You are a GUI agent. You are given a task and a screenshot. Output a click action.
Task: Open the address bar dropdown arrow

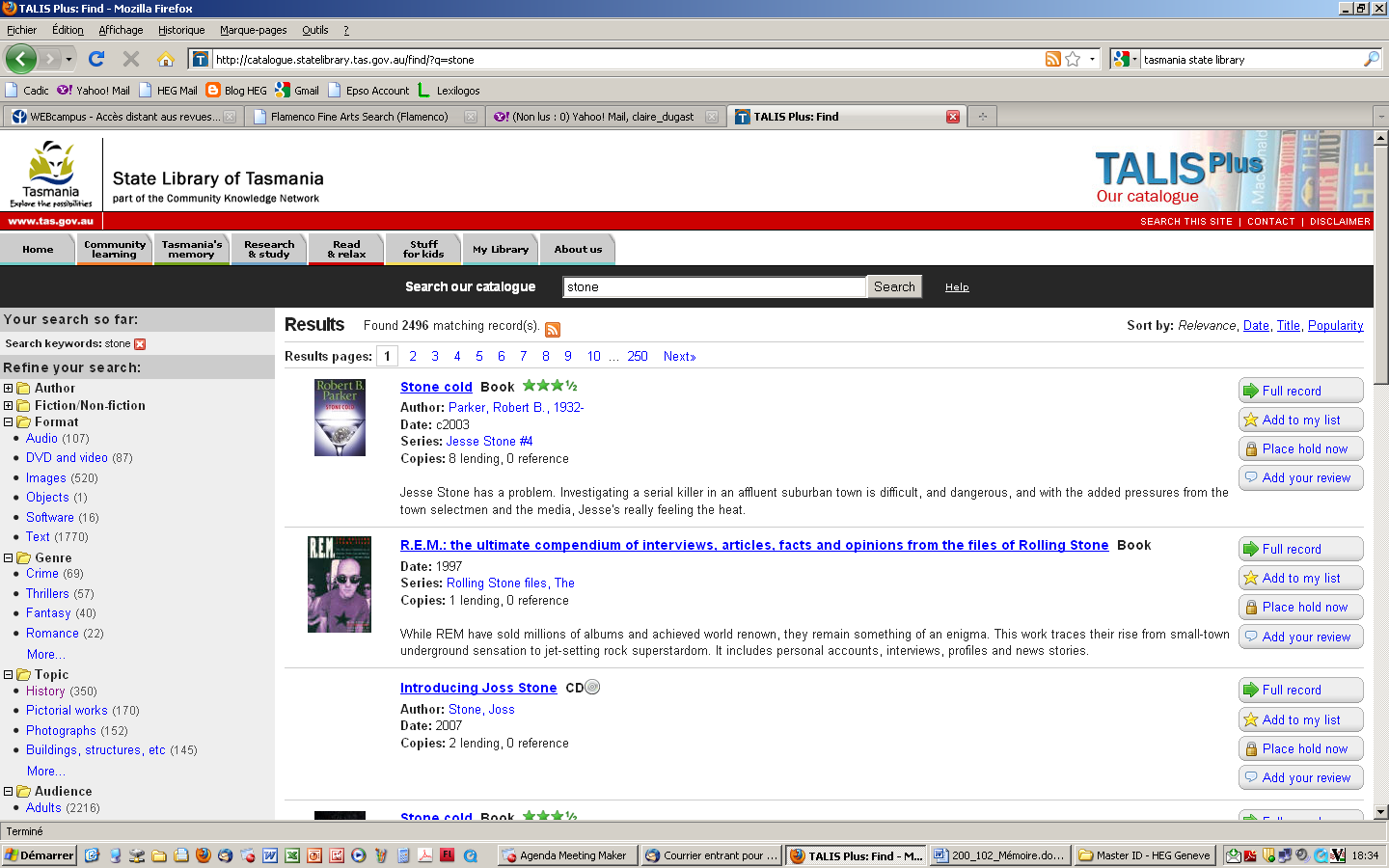1092,59
